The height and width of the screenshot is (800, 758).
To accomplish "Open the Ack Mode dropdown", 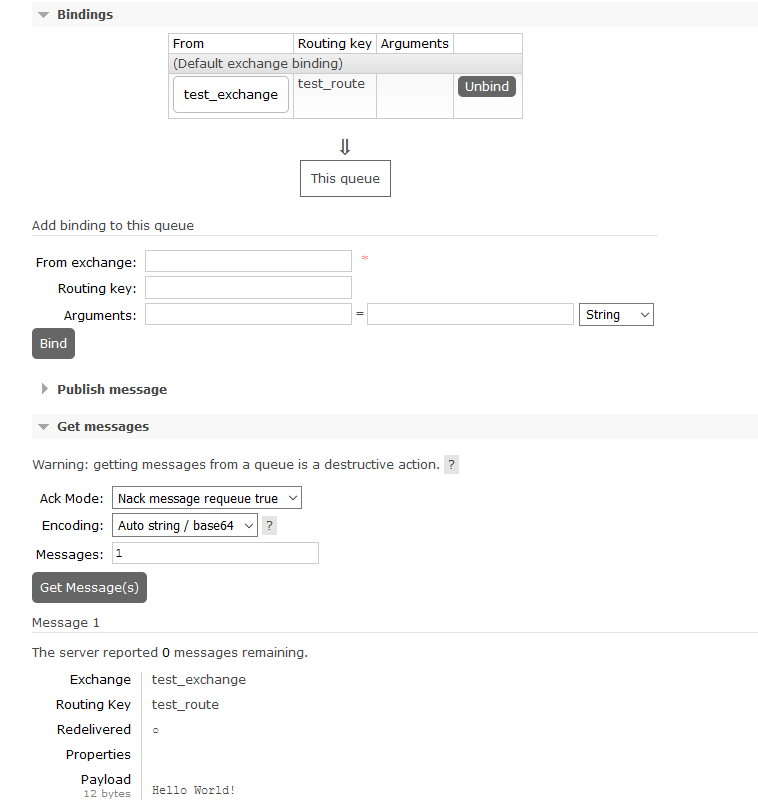I will (x=207, y=498).
